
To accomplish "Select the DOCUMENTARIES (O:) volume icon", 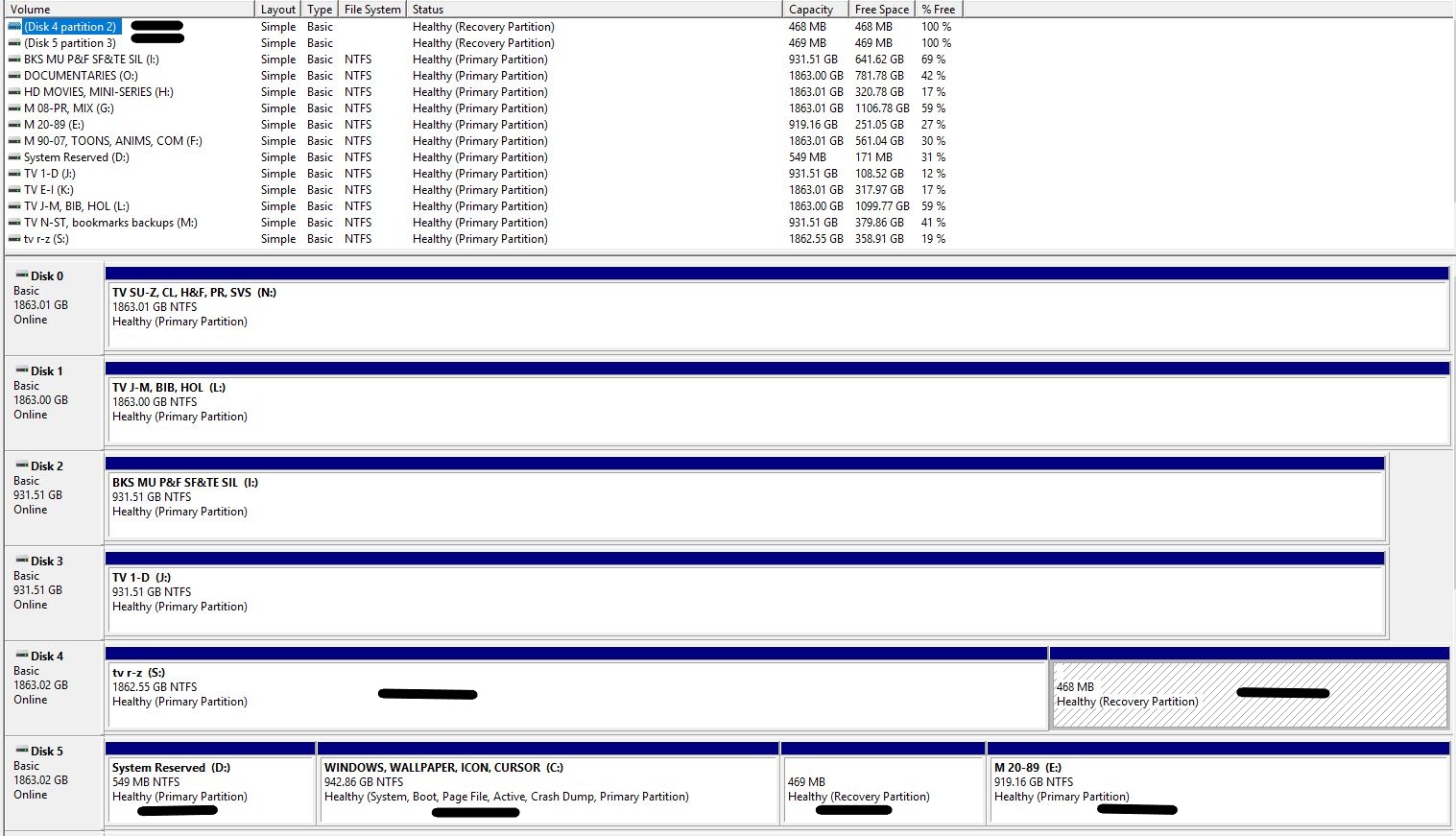I will (x=14, y=76).
